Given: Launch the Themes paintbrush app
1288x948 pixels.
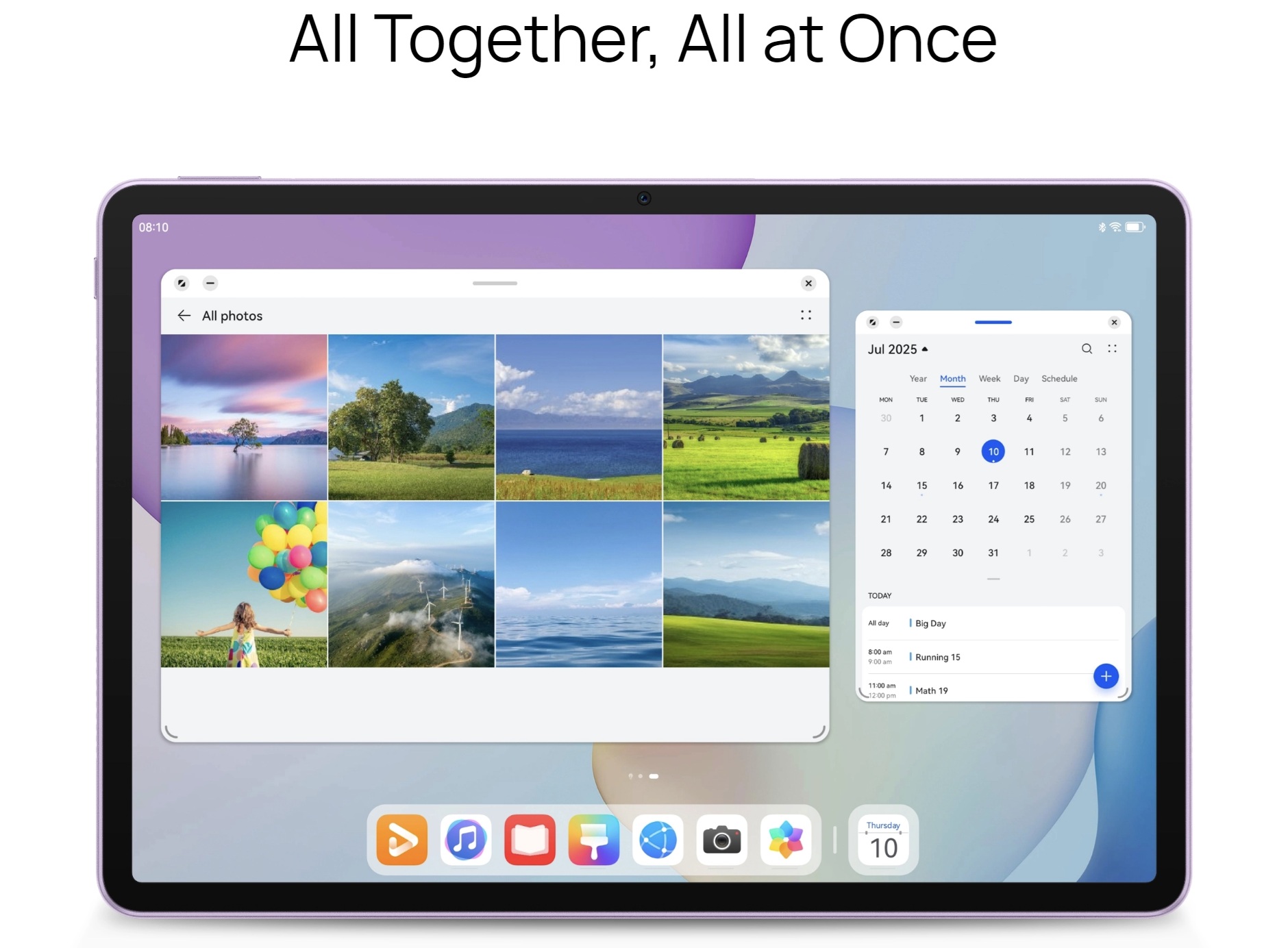Looking at the screenshot, I should [x=594, y=840].
